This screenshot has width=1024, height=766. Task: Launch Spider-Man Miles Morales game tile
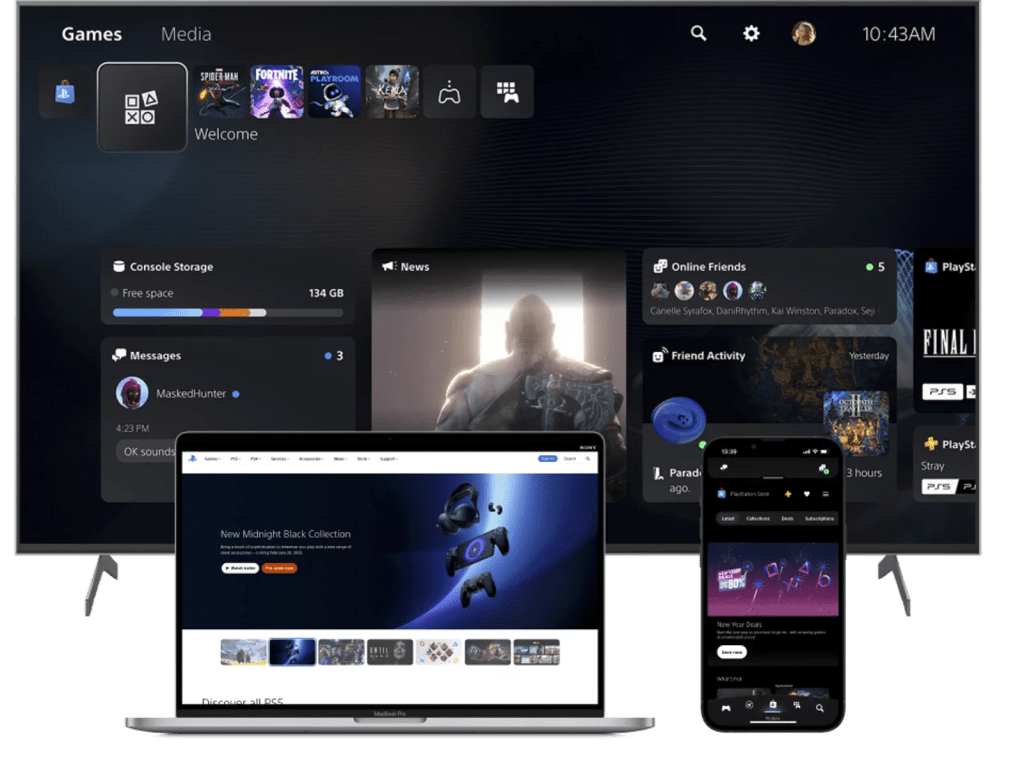click(219, 91)
